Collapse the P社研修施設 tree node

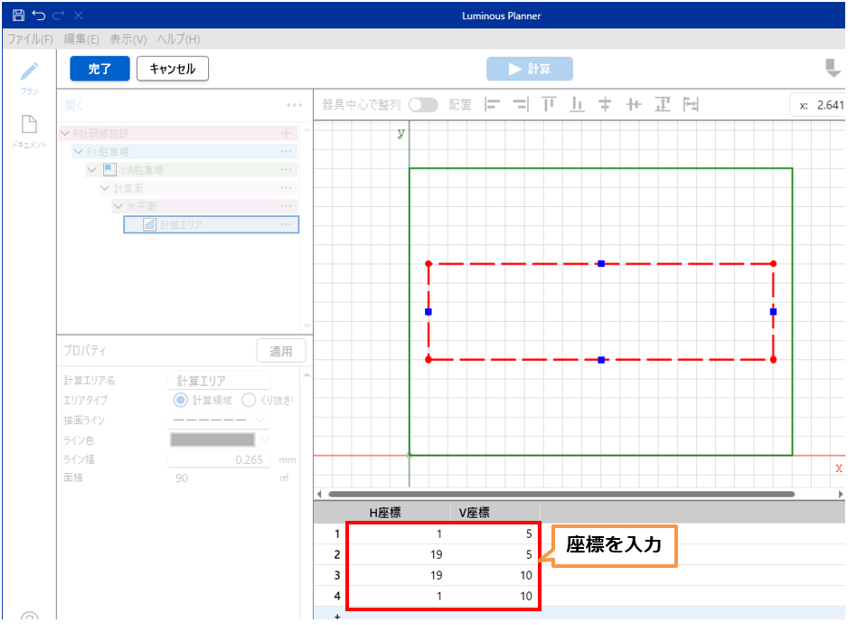(66, 133)
